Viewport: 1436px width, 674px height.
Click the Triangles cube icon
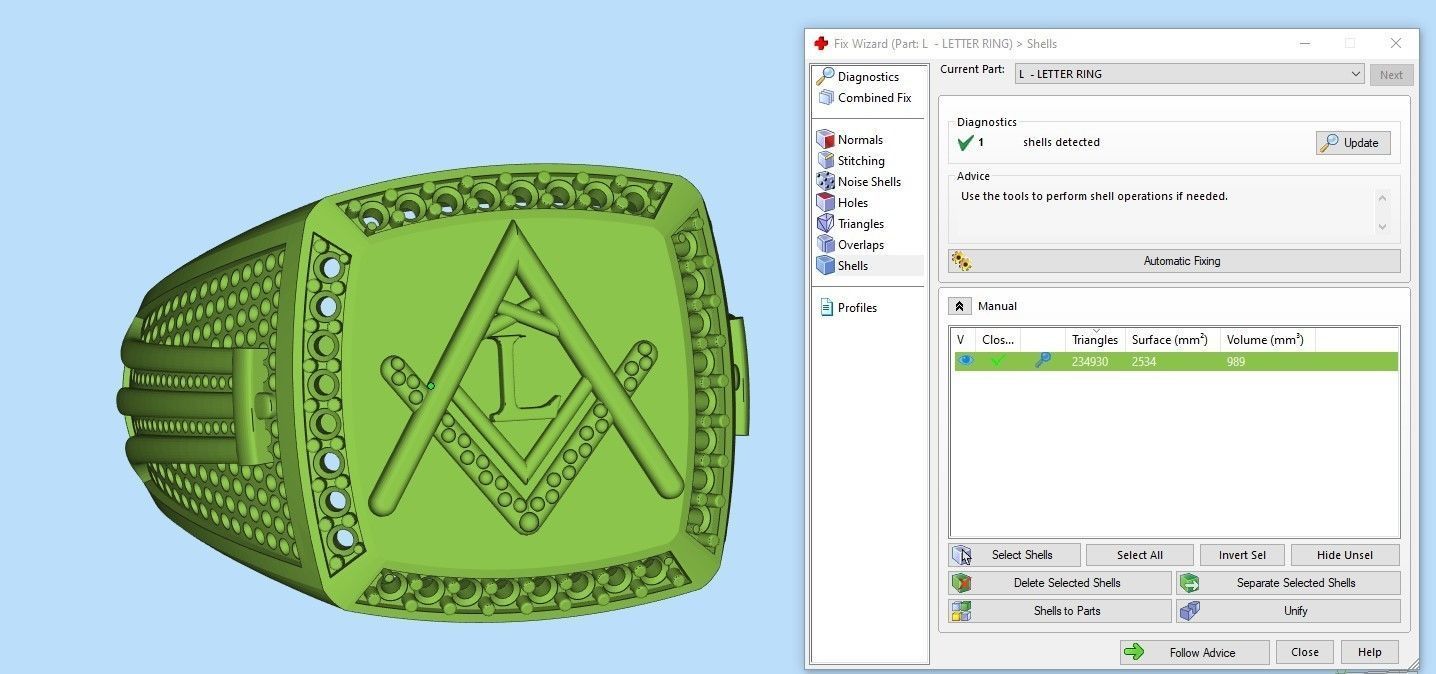(x=825, y=224)
